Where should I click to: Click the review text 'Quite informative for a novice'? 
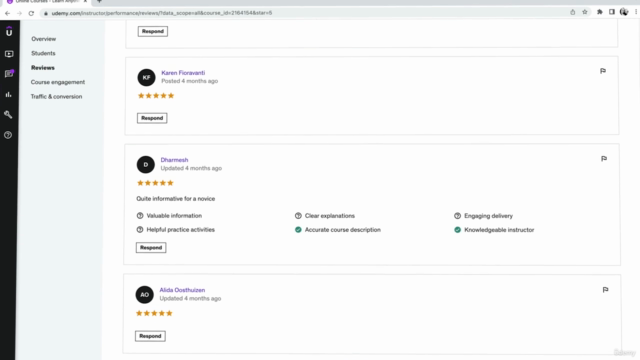click(x=176, y=199)
